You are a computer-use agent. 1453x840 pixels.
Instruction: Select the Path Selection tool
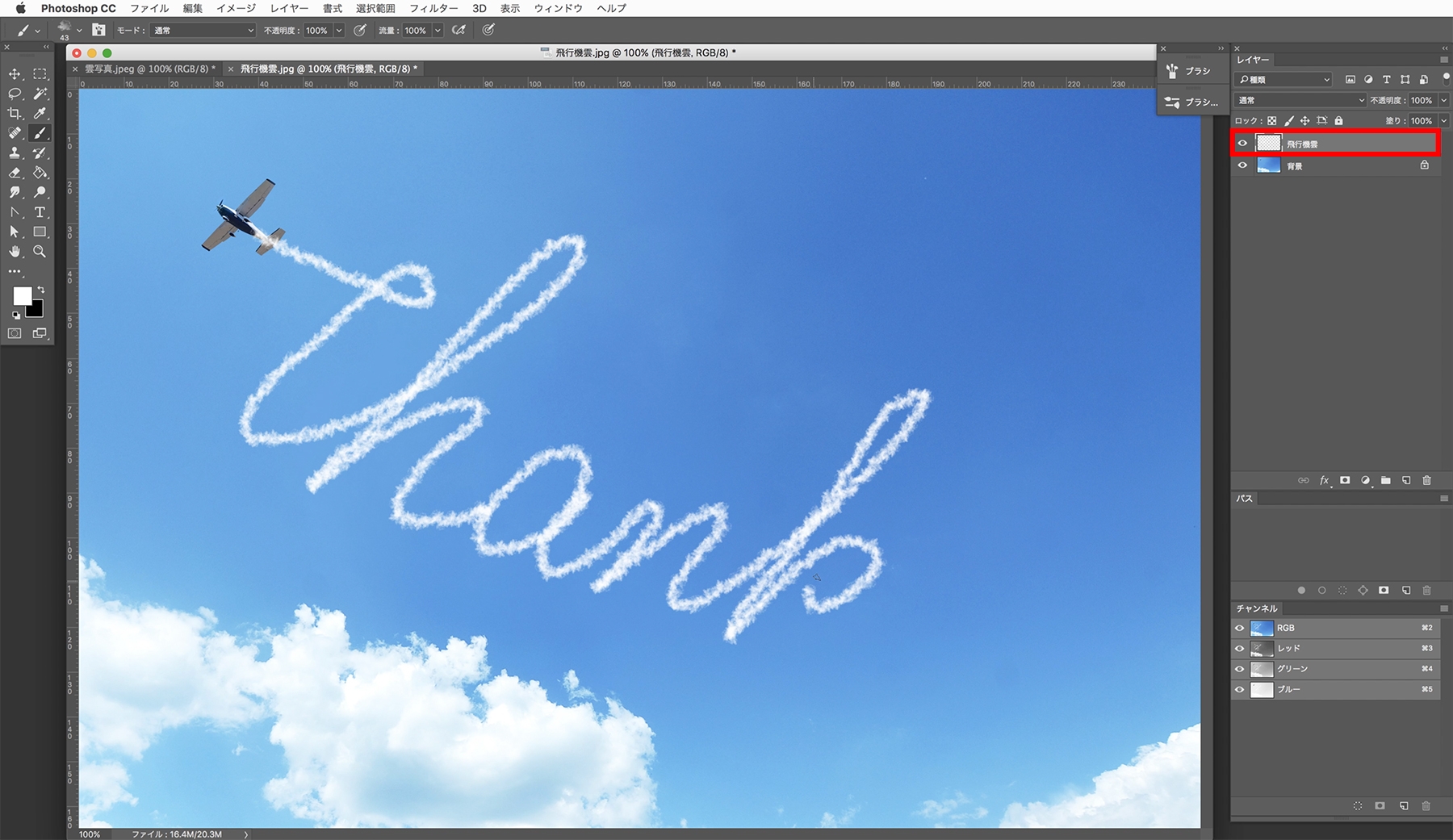(15, 232)
